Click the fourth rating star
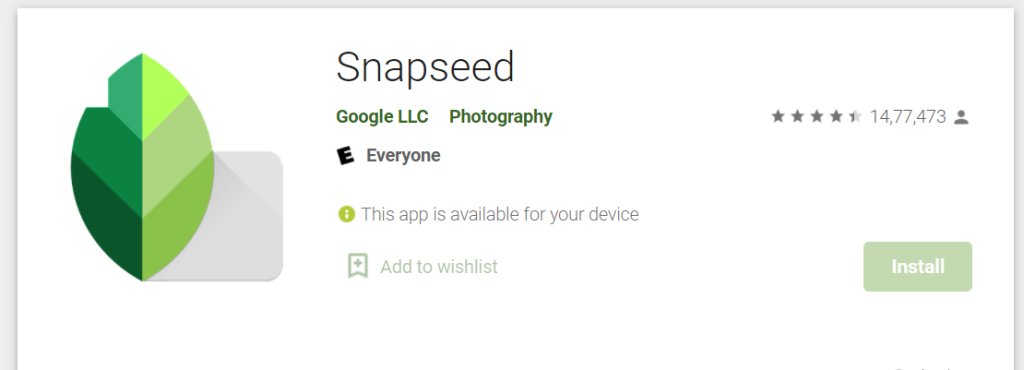Image resolution: width=1024 pixels, height=370 pixels. [836, 117]
